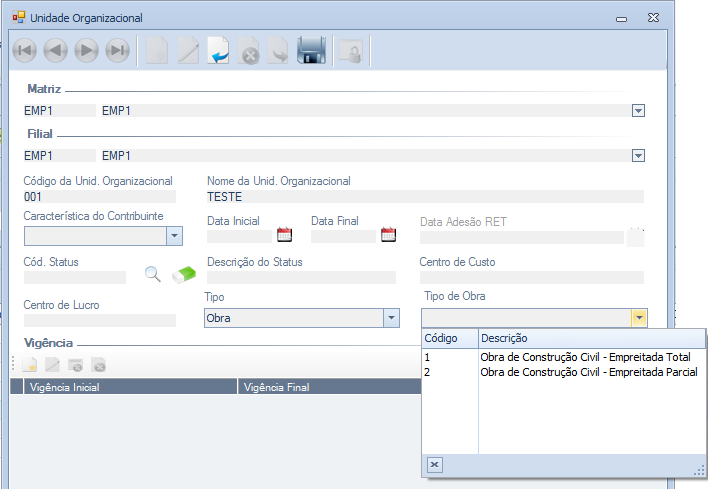
Task: Open the Data Inicial calendar picker
Action: point(284,236)
